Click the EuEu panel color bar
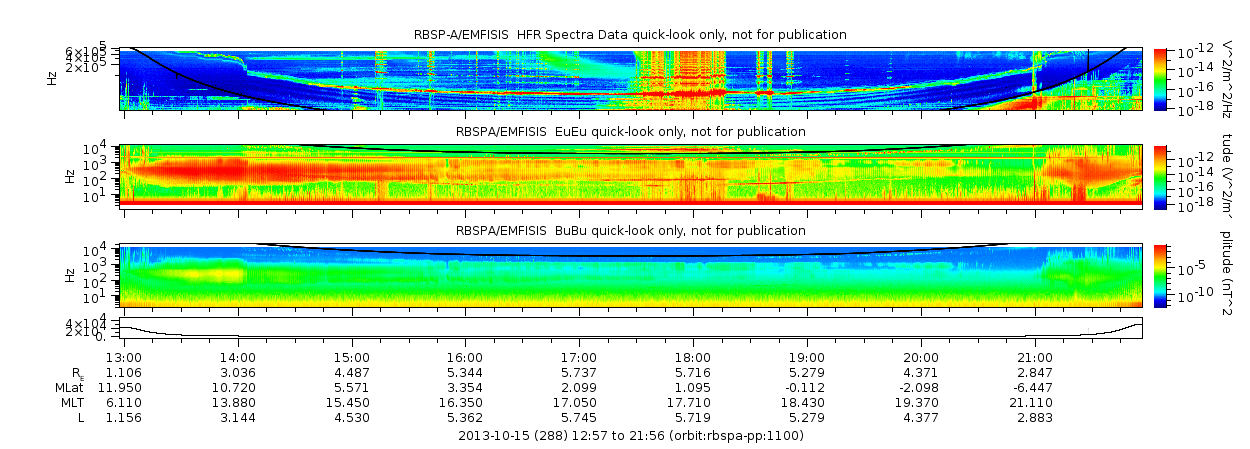The image size is (1250, 449). pos(1160,176)
